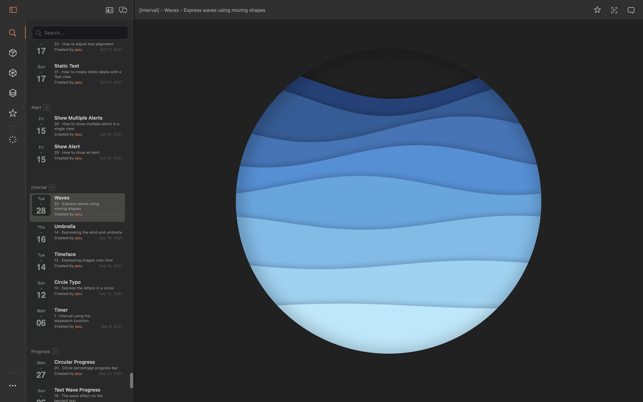Open favorites star in left sidebar
Screen dimensions: 643x402
(x=13, y=113)
